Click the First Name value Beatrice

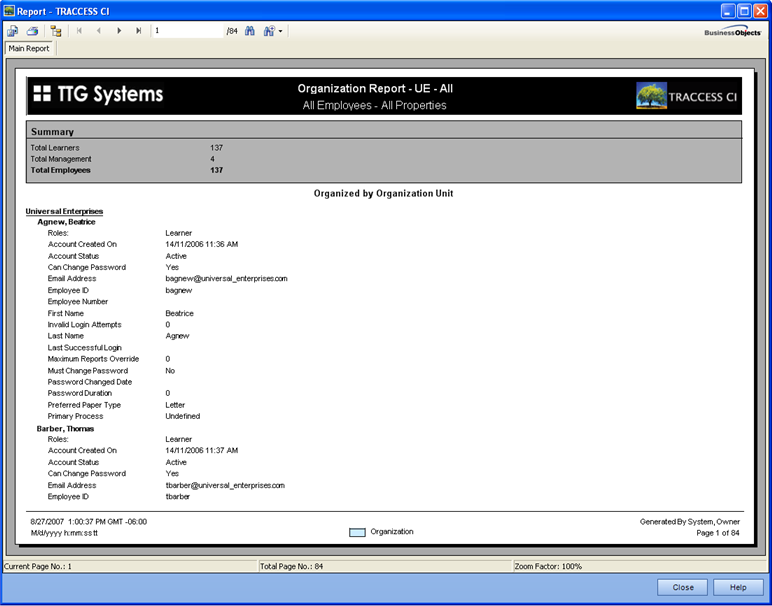(x=180, y=314)
